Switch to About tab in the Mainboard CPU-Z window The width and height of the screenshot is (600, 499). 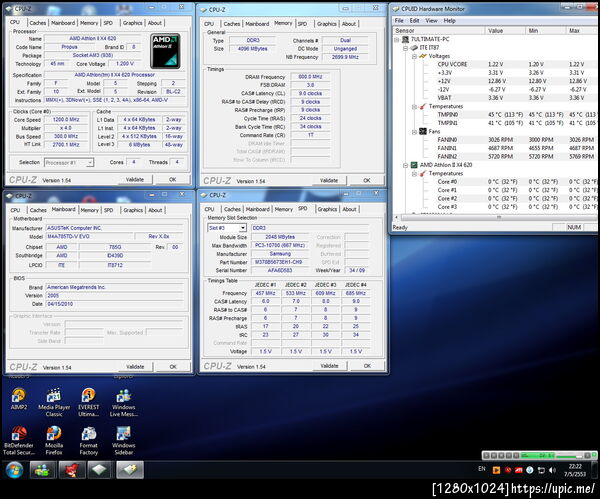click(155, 210)
